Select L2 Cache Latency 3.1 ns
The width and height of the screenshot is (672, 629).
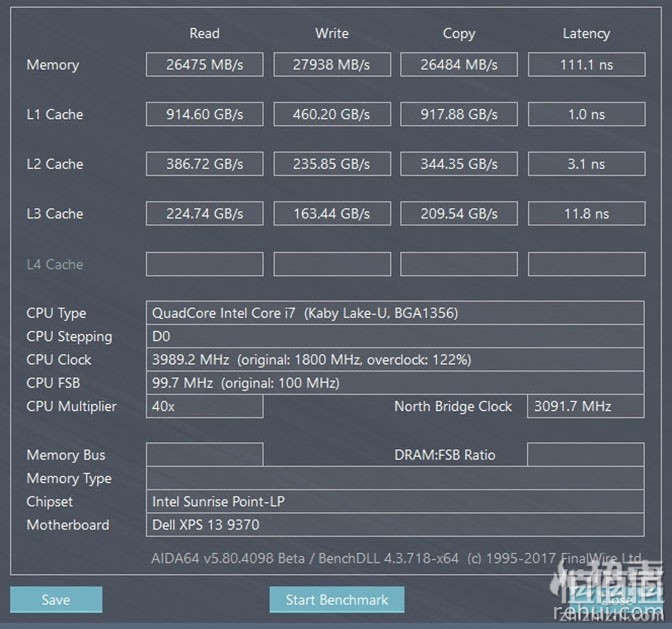(587, 164)
